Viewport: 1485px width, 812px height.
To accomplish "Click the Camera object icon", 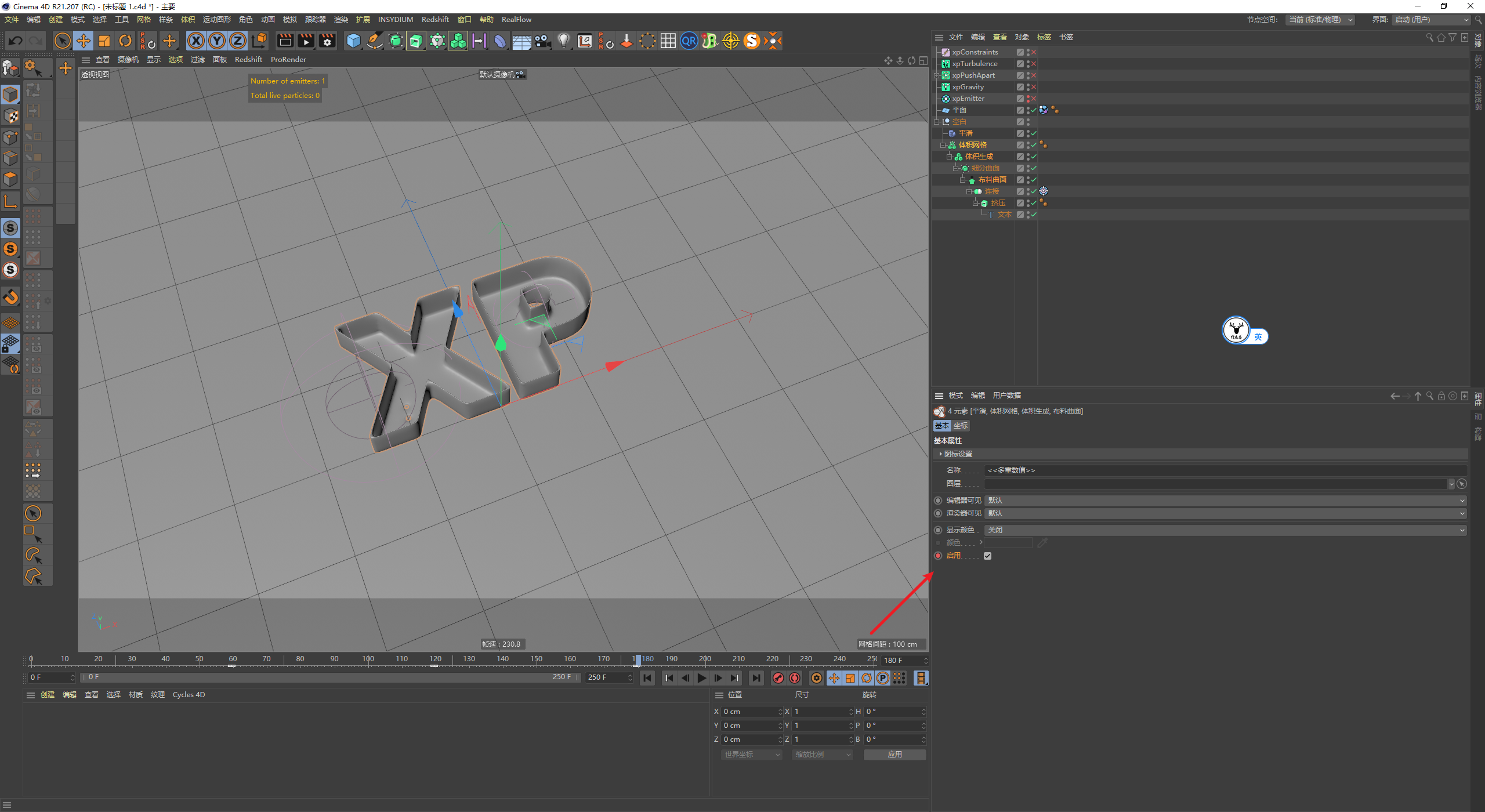I will 542,41.
